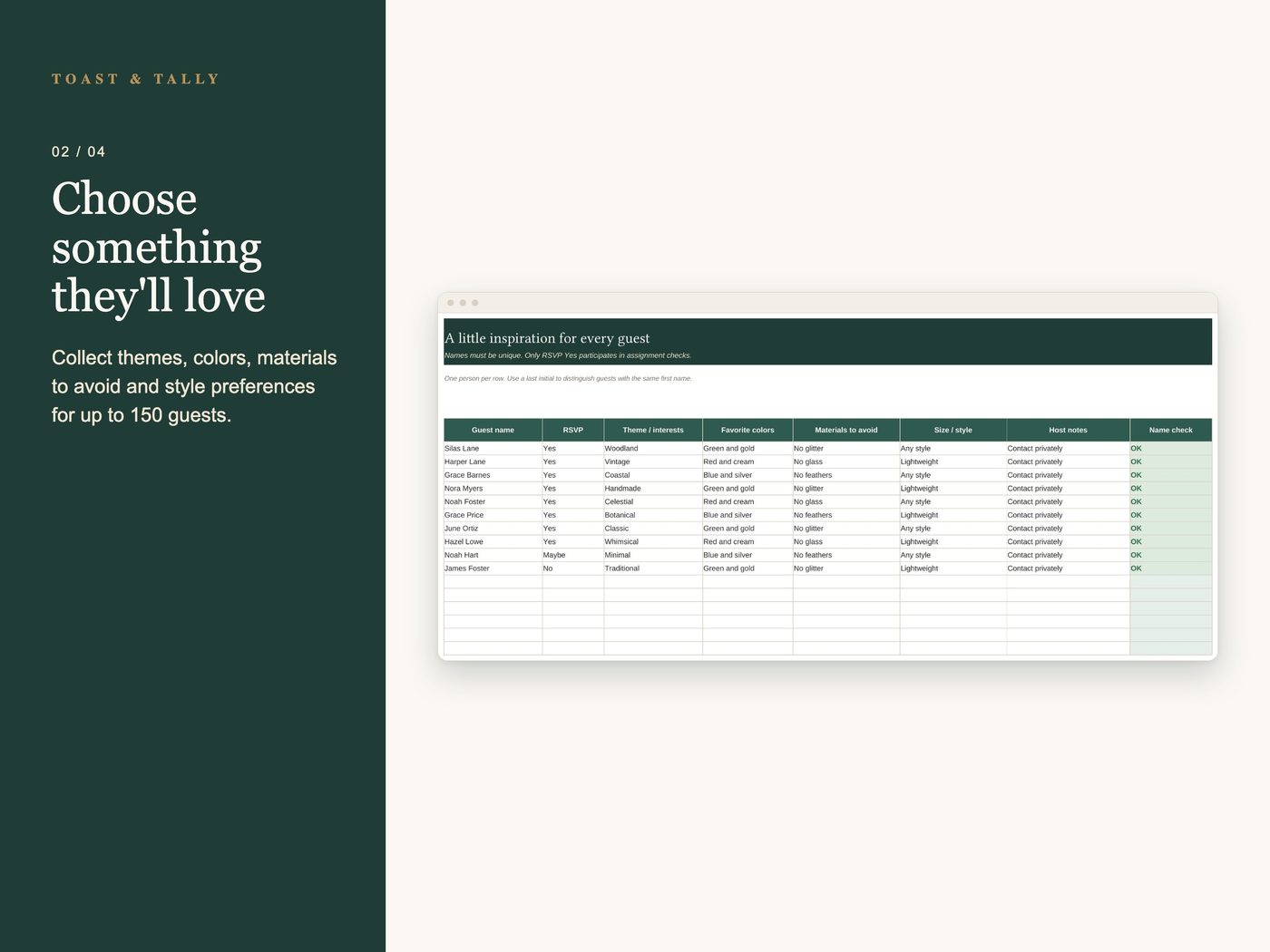Click the TOAST & TALLY brand name
This screenshot has height=952, width=1270.
coord(136,79)
